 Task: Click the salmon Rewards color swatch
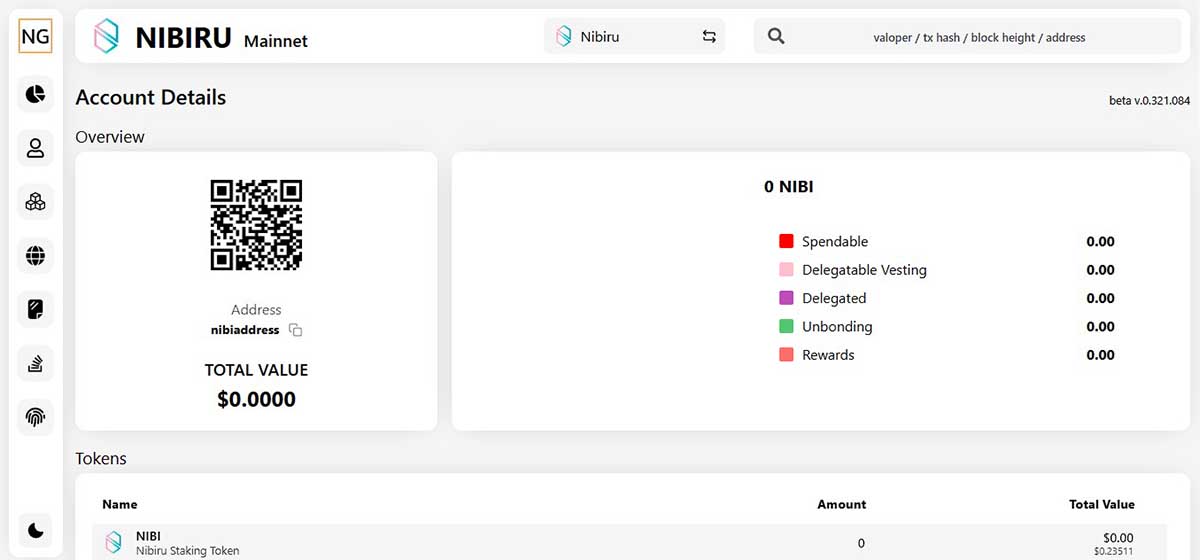pyautogui.click(x=786, y=355)
